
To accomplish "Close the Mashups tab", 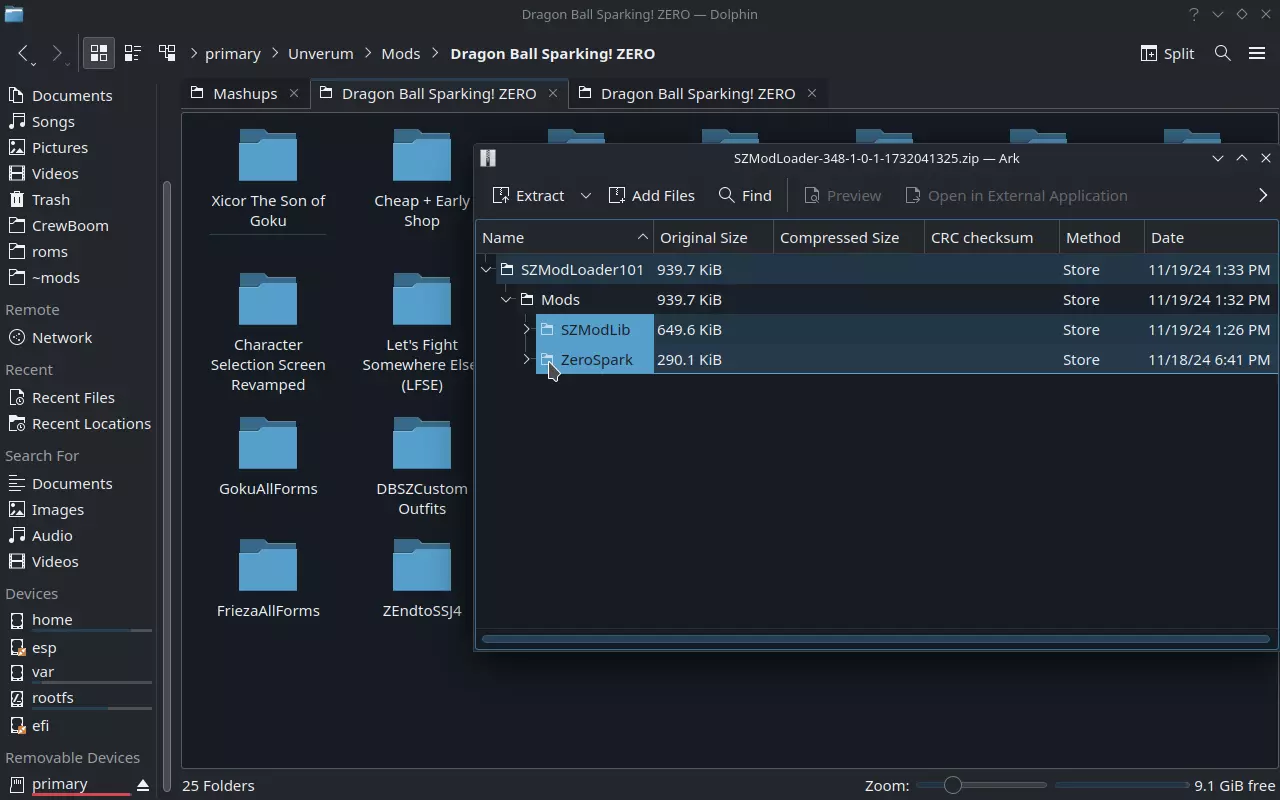I will pyautogui.click(x=294, y=93).
